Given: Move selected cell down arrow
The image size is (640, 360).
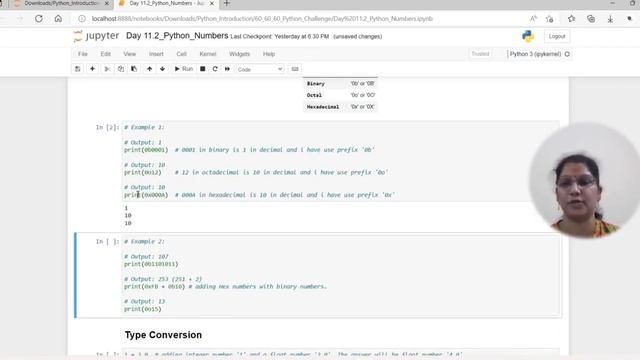Looking at the screenshot, I should [162, 69].
